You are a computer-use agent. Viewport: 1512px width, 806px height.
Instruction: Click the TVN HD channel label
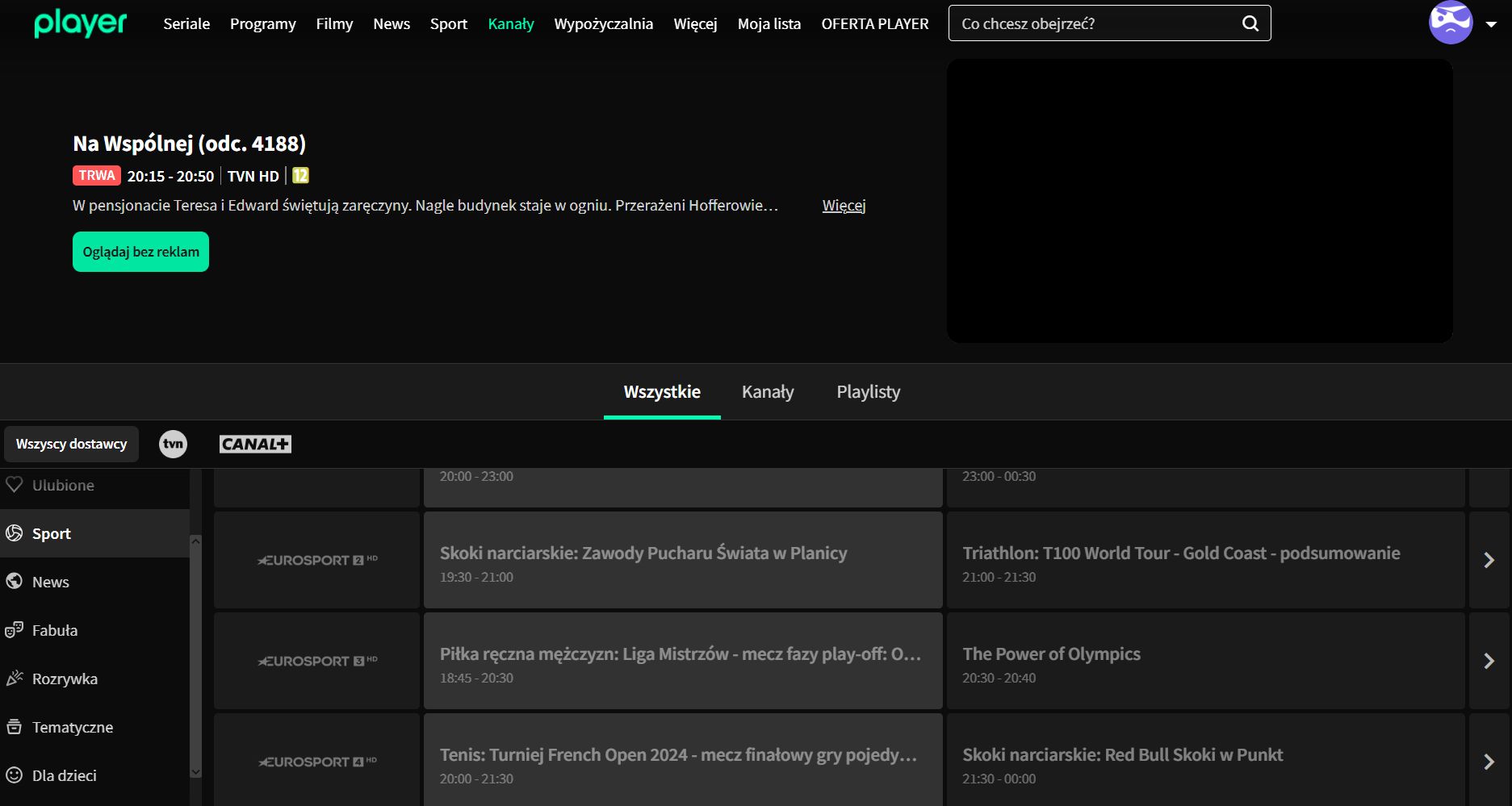tap(253, 176)
